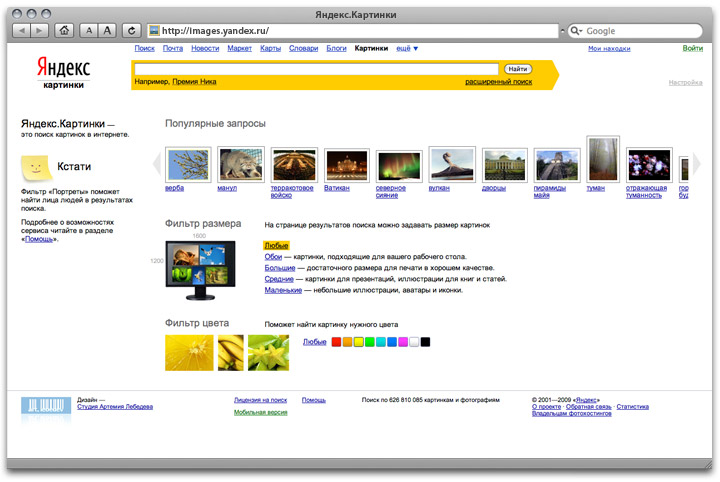Click the smaller text size button
This screenshot has height=482, width=720.
[x=89, y=31]
